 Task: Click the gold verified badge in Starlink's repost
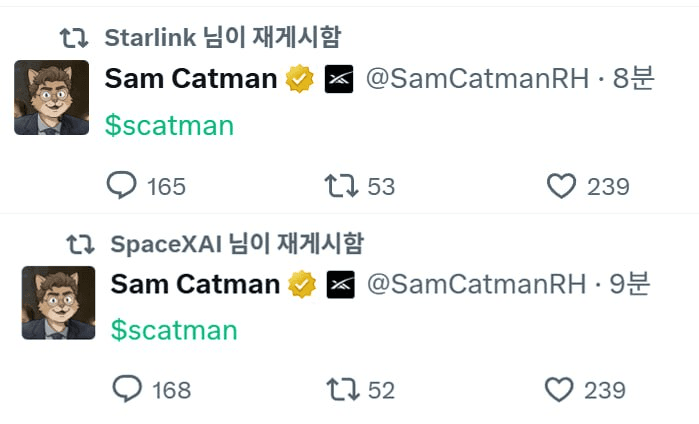pos(300,79)
